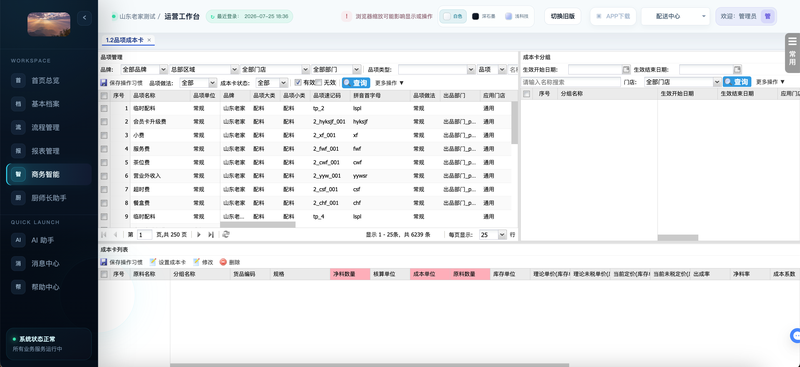Screen dimensions: 800x367
Task: Jump to last page icon
Action: [x=211, y=235]
